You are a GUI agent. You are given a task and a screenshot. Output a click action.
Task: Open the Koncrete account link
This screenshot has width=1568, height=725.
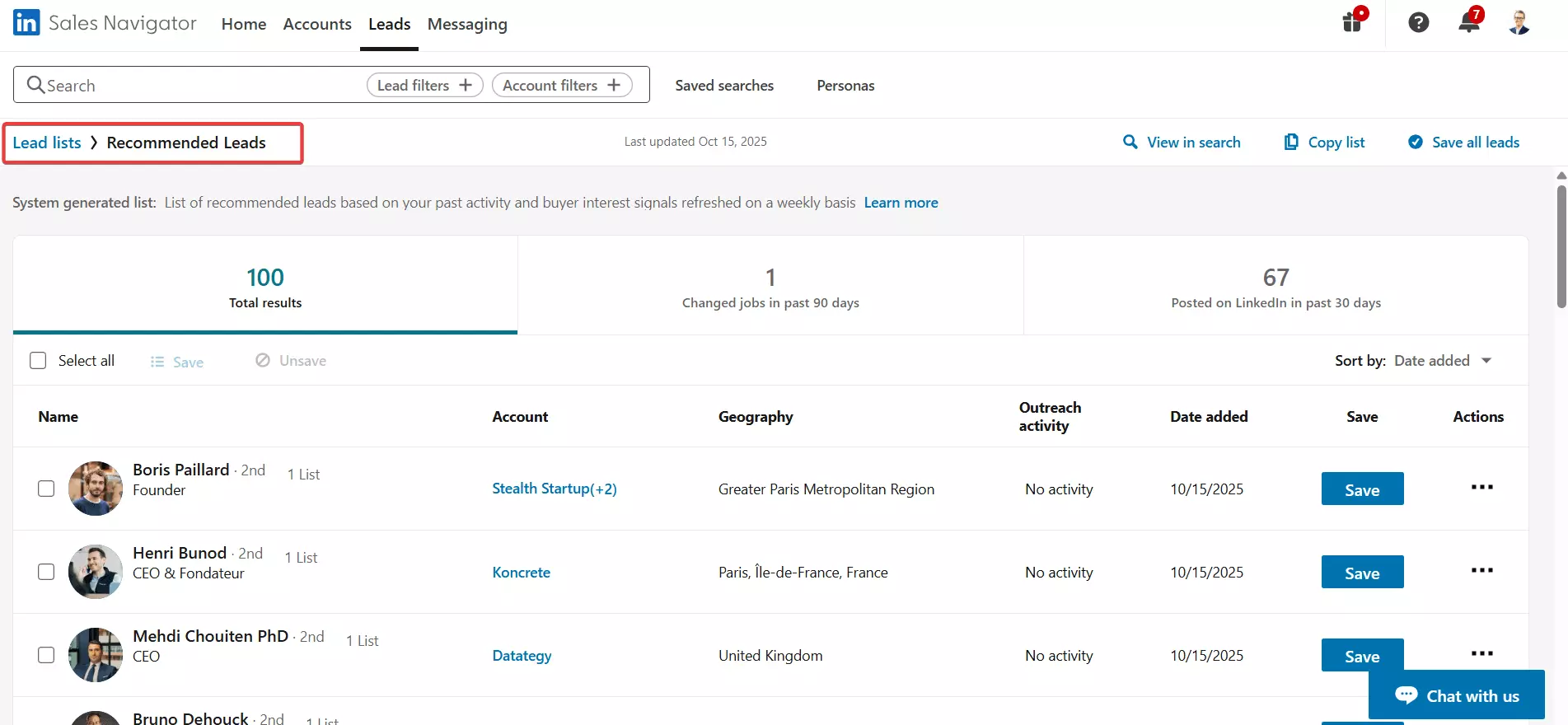tap(521, 573)
